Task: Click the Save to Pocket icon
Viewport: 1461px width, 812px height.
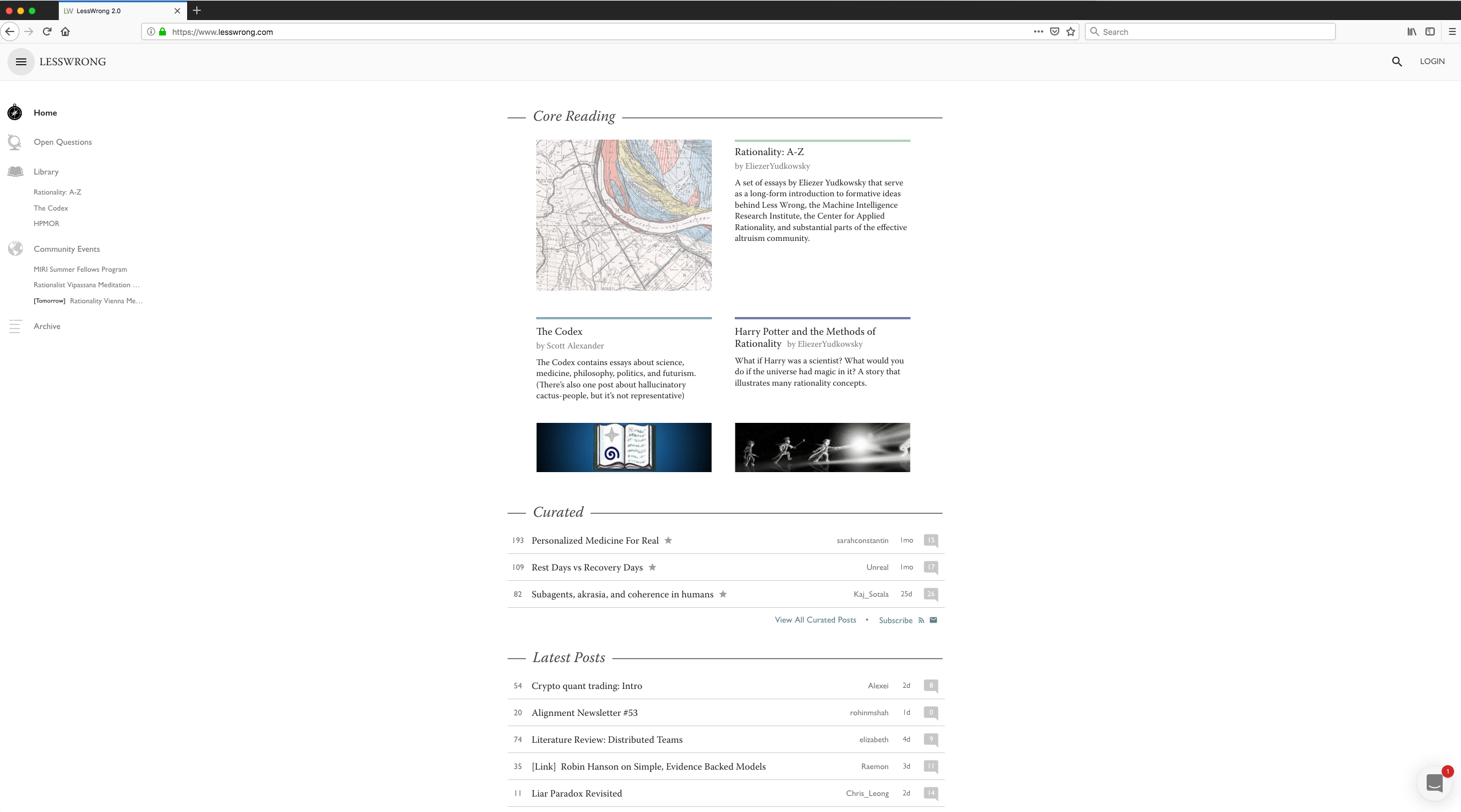Action: click(1055, 32)
